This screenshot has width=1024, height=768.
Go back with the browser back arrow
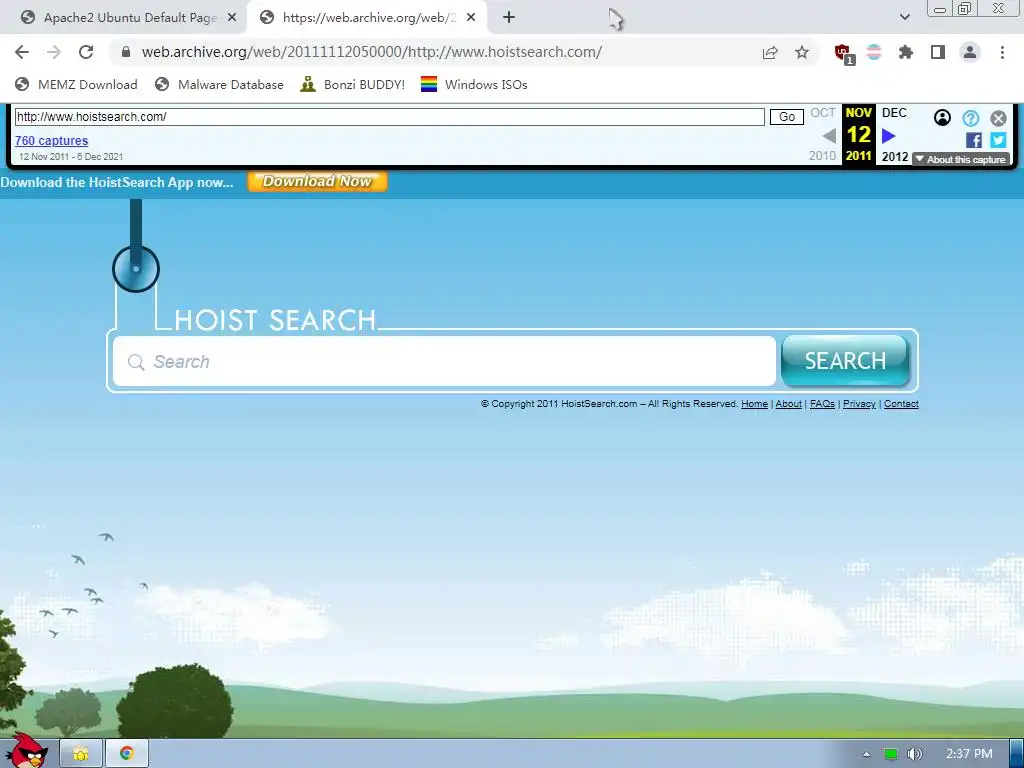pyautogui.click(x=22, y=52)
